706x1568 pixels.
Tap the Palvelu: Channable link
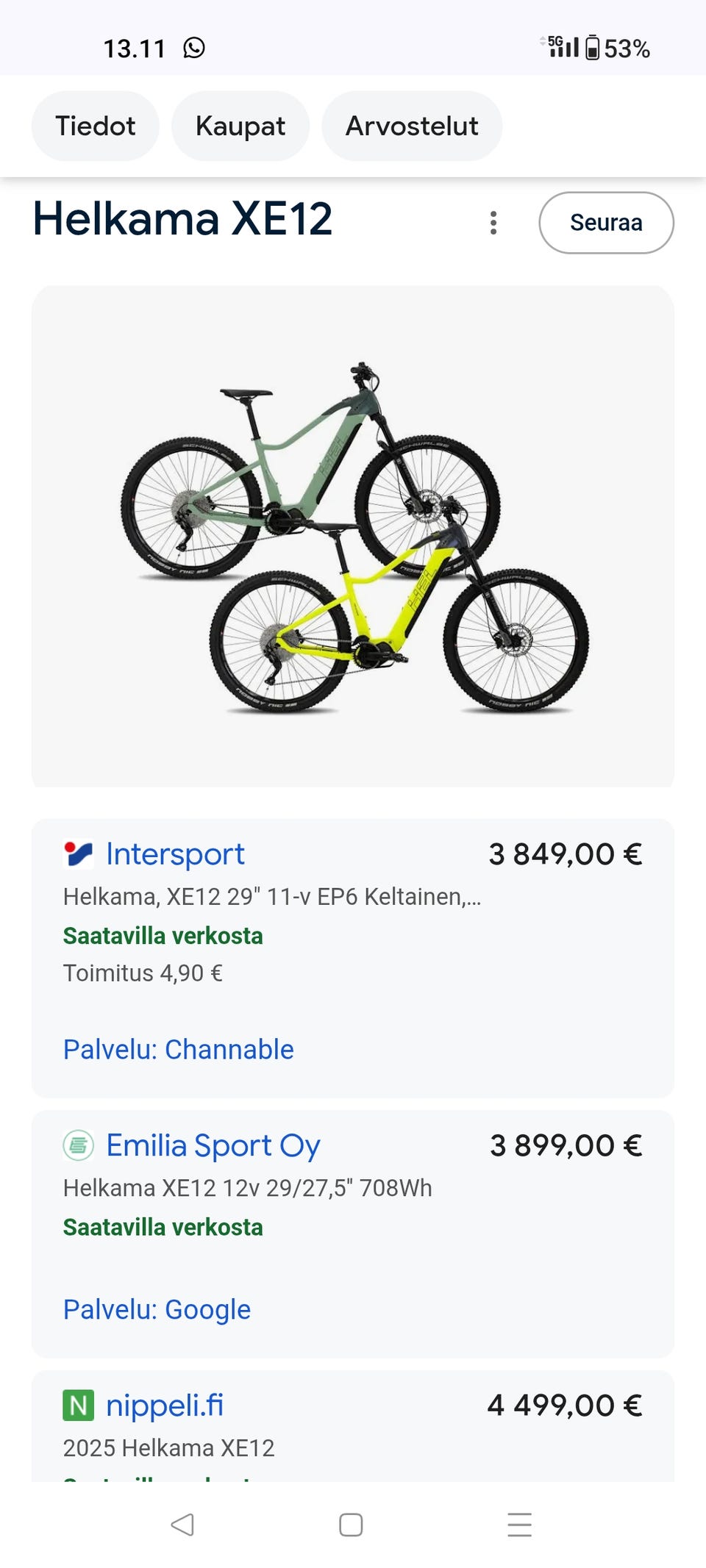coord(179,1050)
